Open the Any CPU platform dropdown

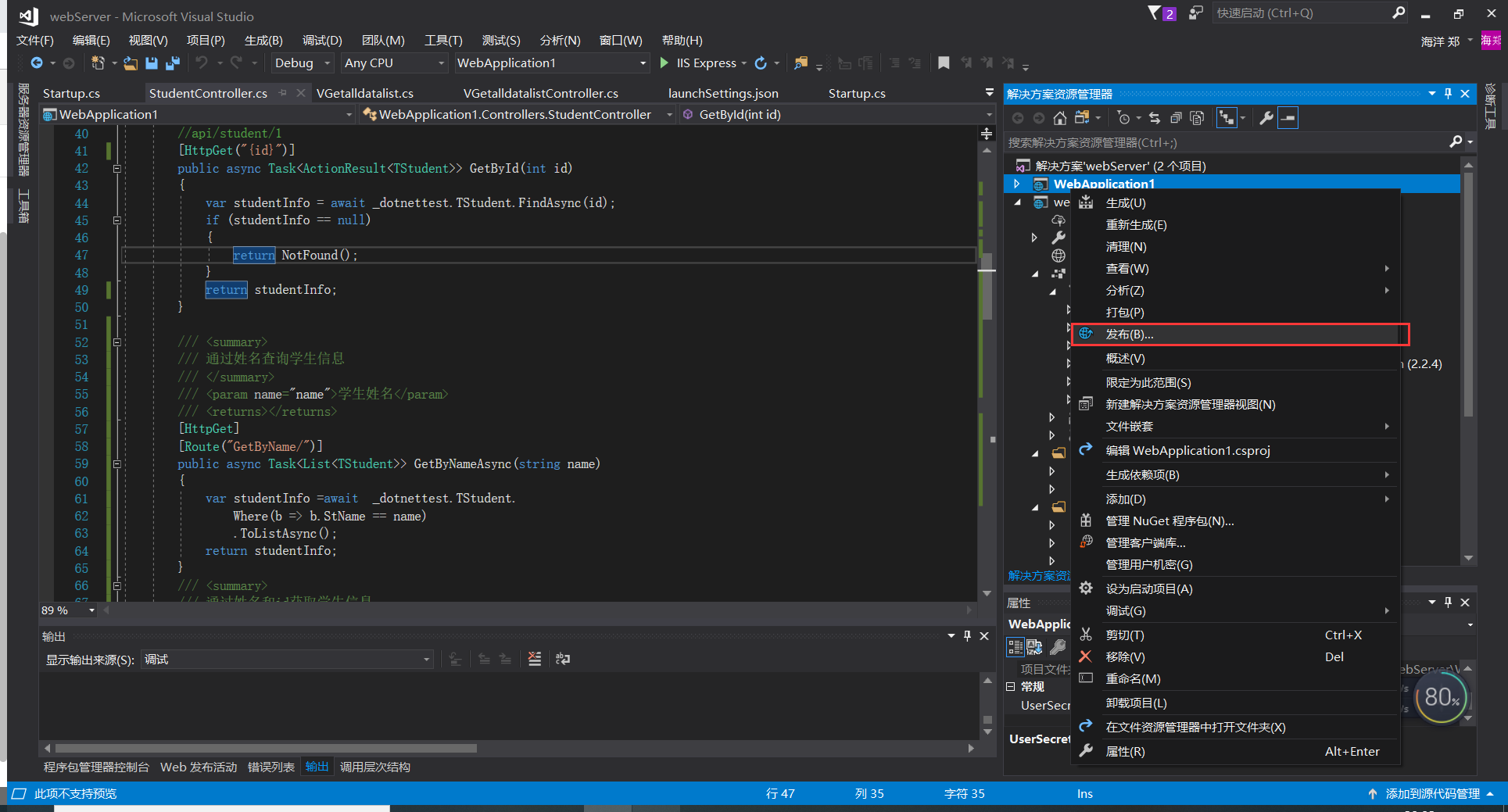(395, 63)
